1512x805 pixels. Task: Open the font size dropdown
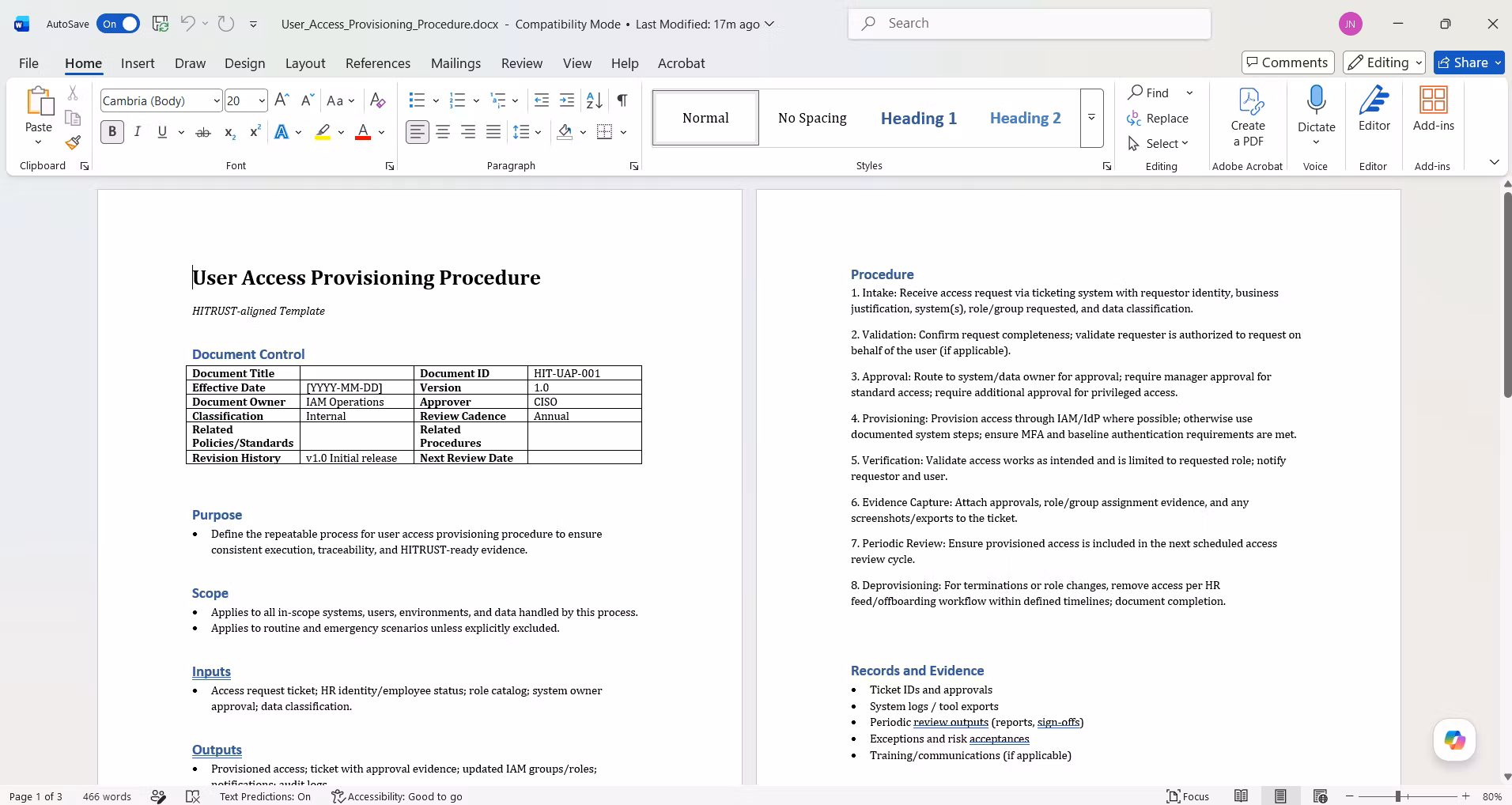[x=262, y=100]
